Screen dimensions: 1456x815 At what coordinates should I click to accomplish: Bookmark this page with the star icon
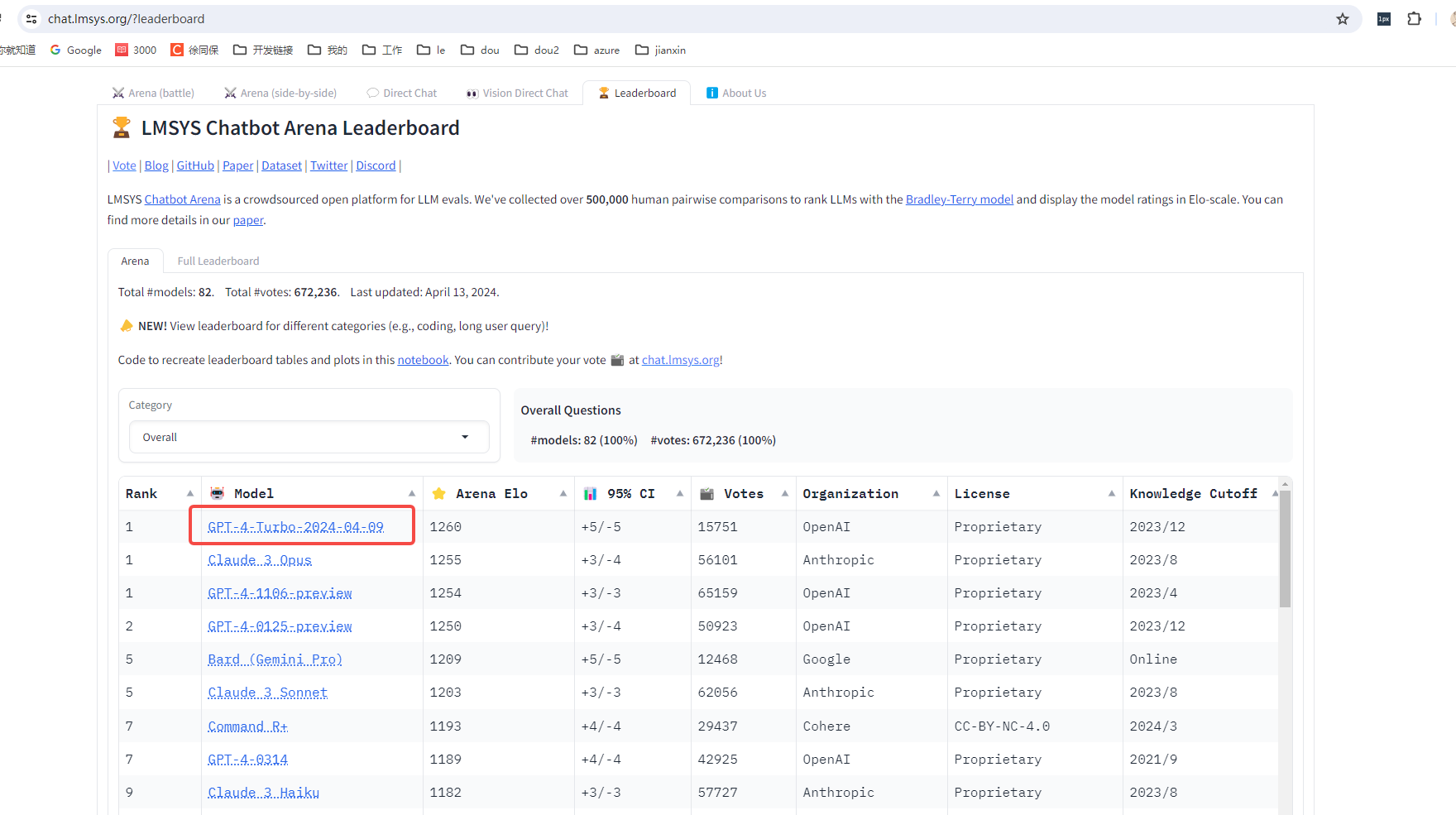click(1342, 19)
